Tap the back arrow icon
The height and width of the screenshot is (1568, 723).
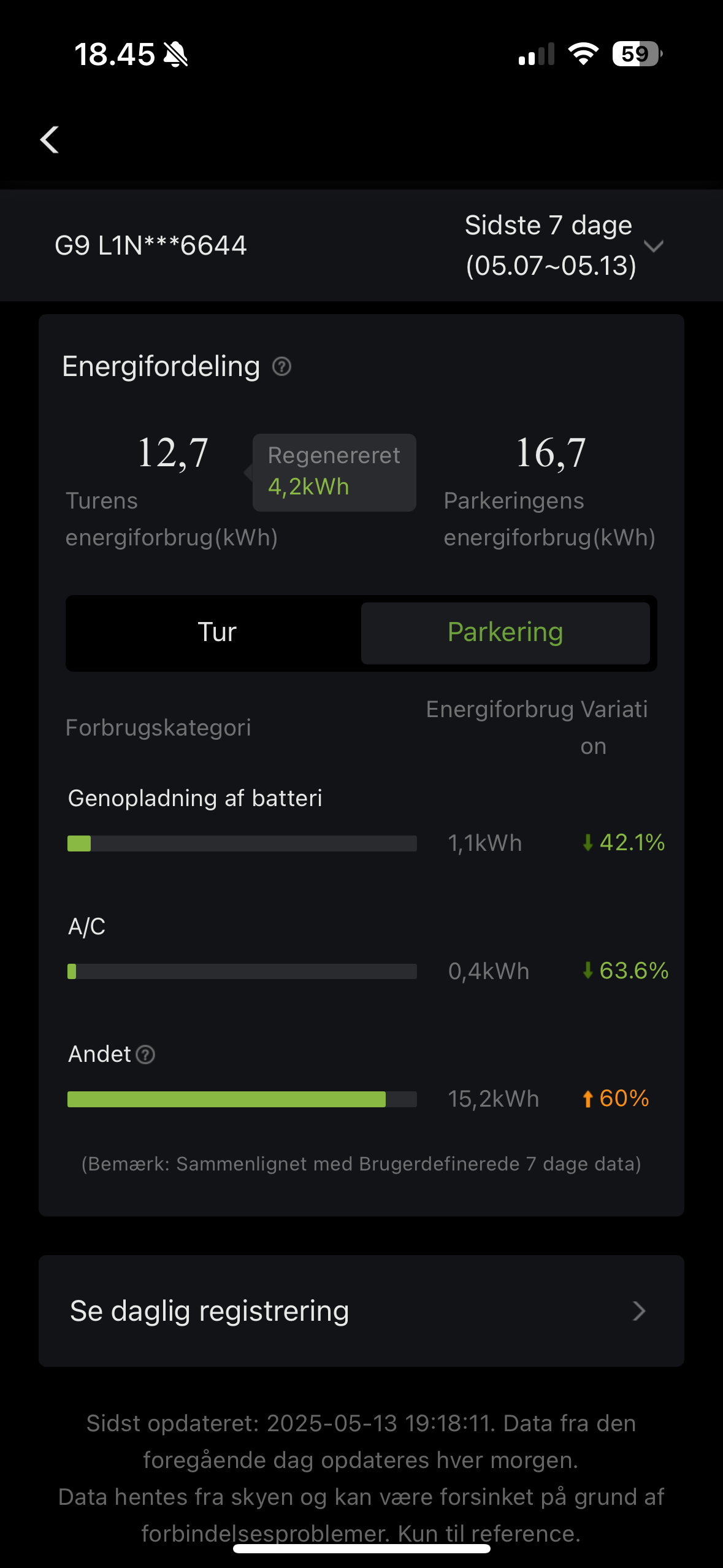(50, 140)
